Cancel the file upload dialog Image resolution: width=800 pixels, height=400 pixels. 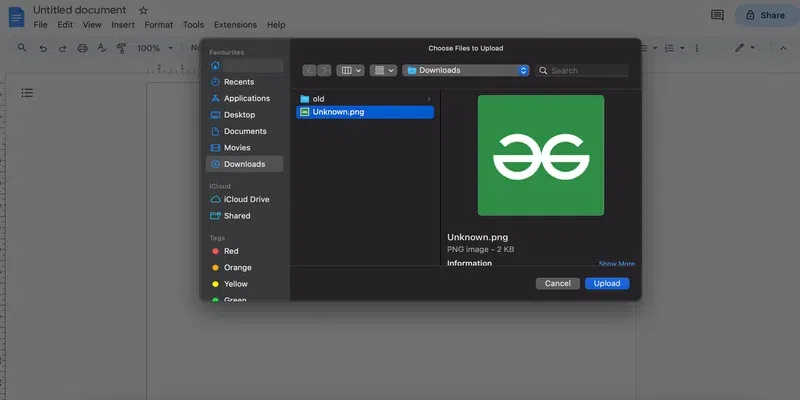(x=558, y=284)
